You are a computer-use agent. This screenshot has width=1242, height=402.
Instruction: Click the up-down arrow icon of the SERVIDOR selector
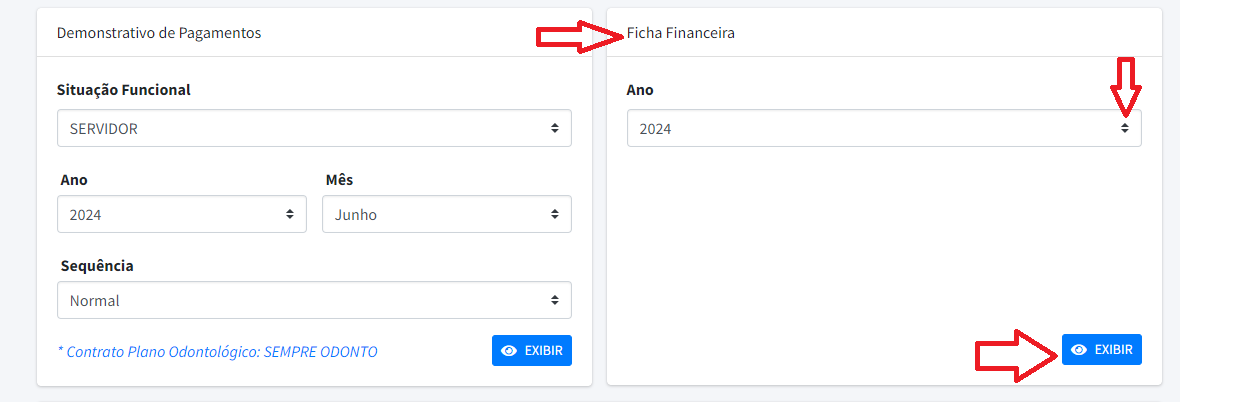click(554, 128)
